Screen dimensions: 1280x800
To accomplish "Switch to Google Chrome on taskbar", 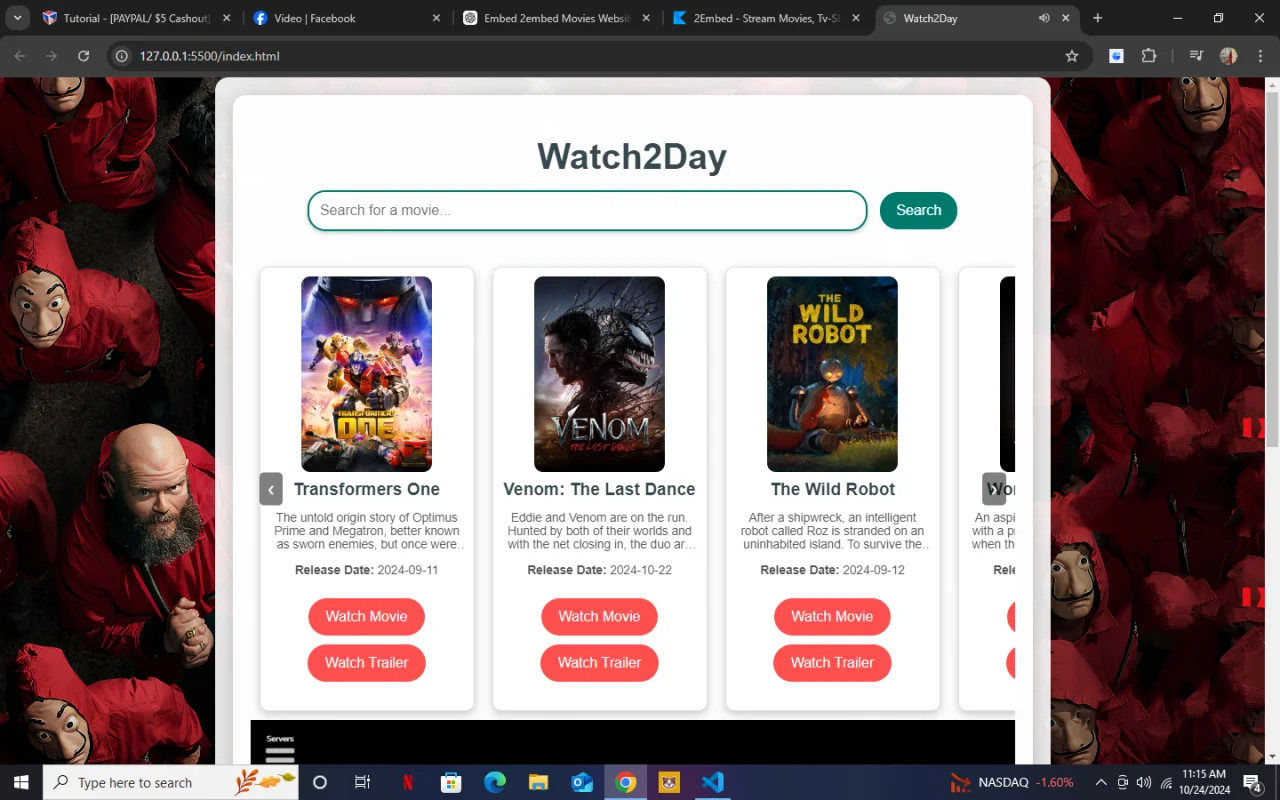I will tap(626, 782).
